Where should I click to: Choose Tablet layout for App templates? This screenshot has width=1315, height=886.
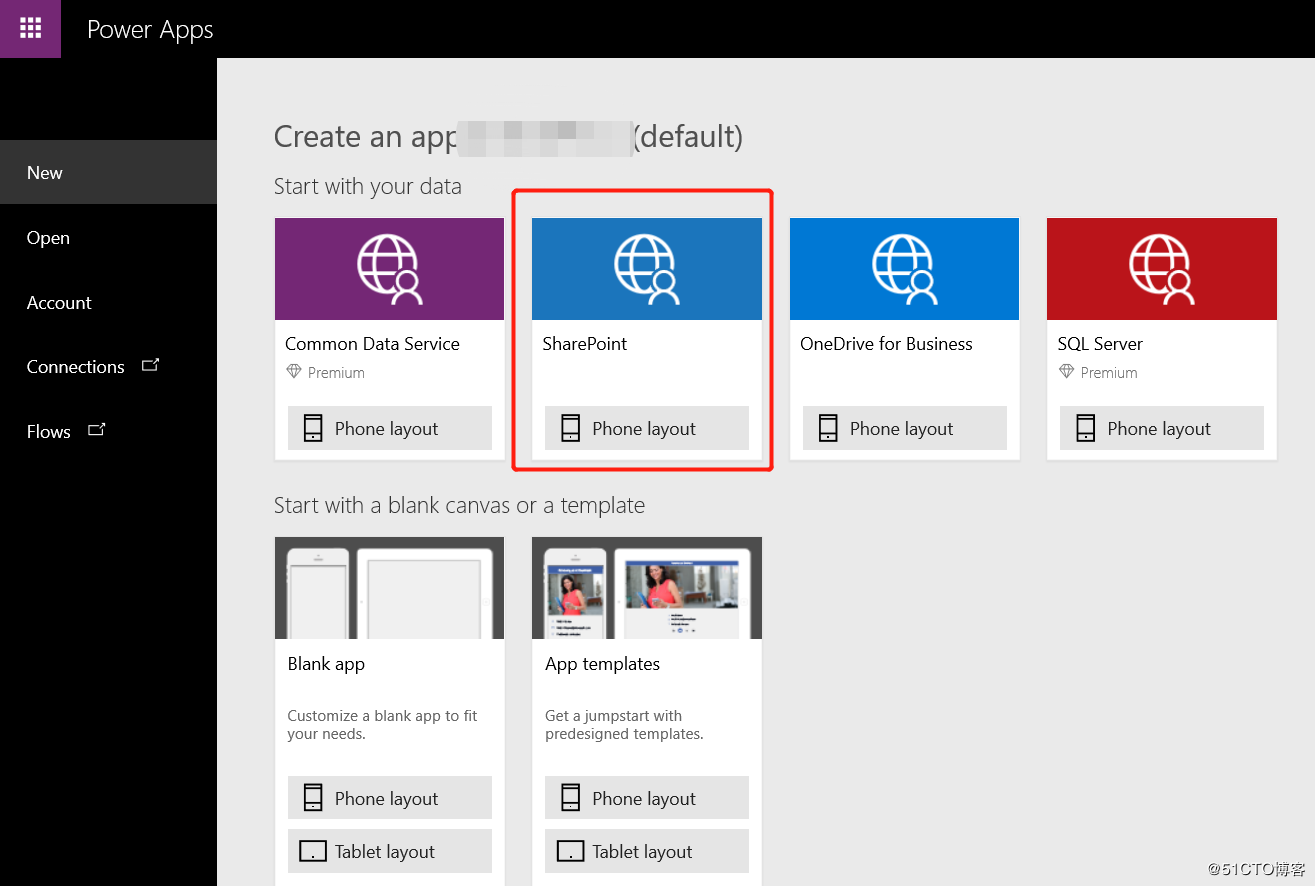[x=647, y=851]
